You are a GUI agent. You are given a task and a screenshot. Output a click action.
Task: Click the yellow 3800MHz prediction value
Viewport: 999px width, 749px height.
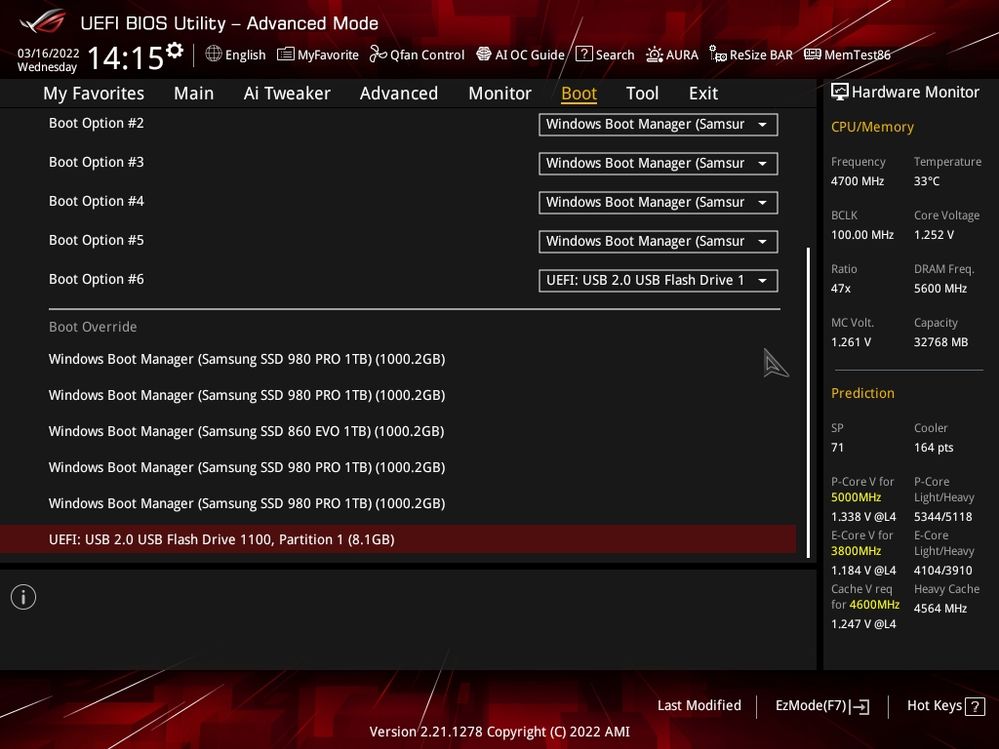tap(856, 551)
